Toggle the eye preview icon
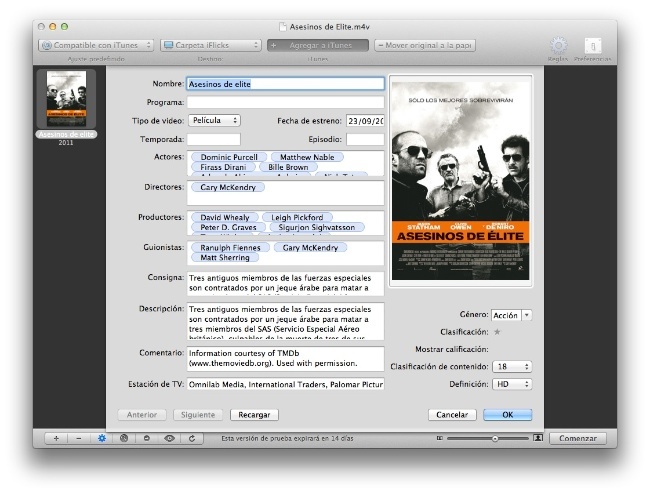650x494 pixels. pyautogui.click(x=169, y=438)
